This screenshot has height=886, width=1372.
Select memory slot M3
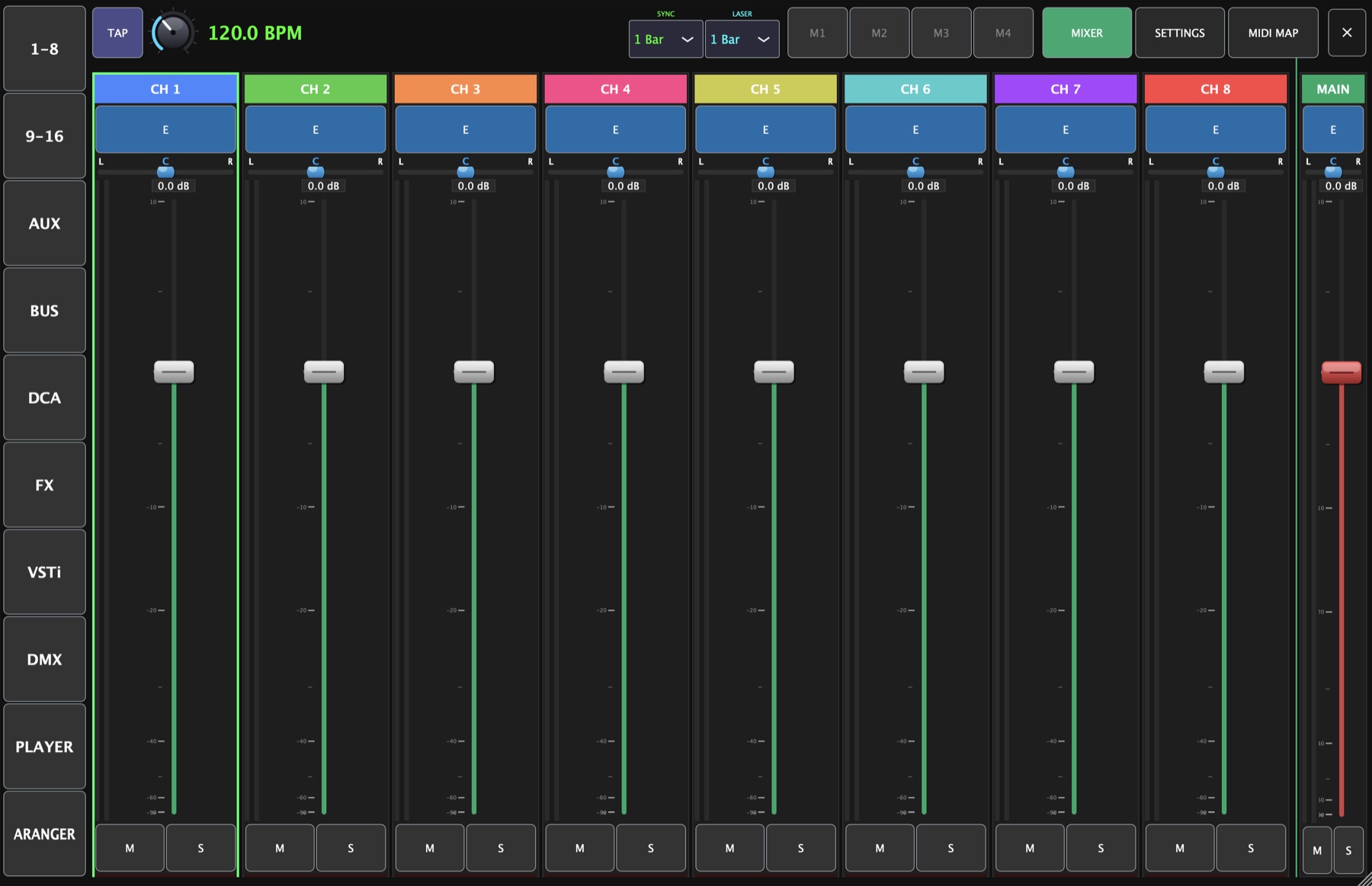[x=941, y=33]
